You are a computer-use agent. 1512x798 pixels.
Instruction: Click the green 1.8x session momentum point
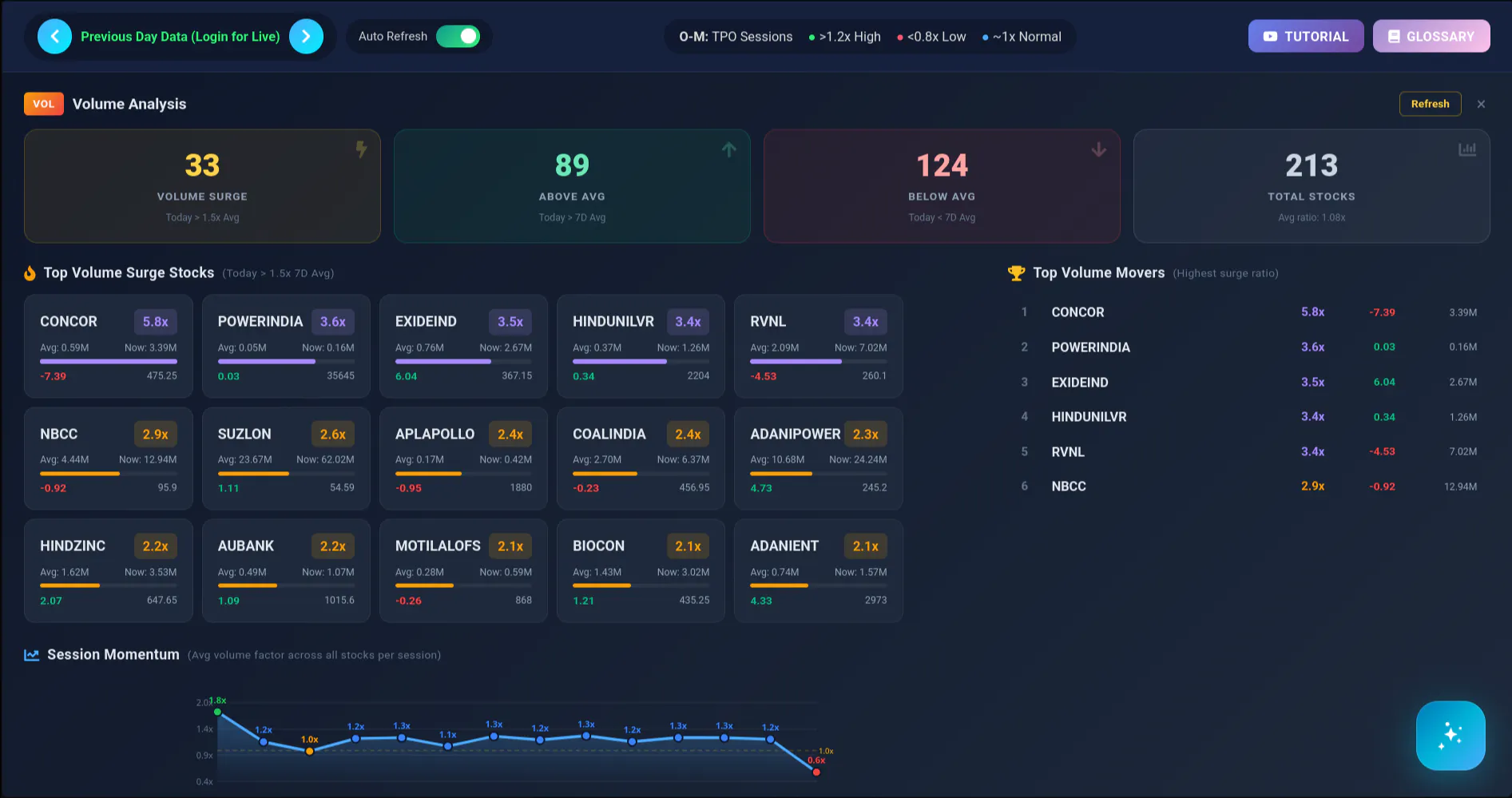[x=217, y=712]
